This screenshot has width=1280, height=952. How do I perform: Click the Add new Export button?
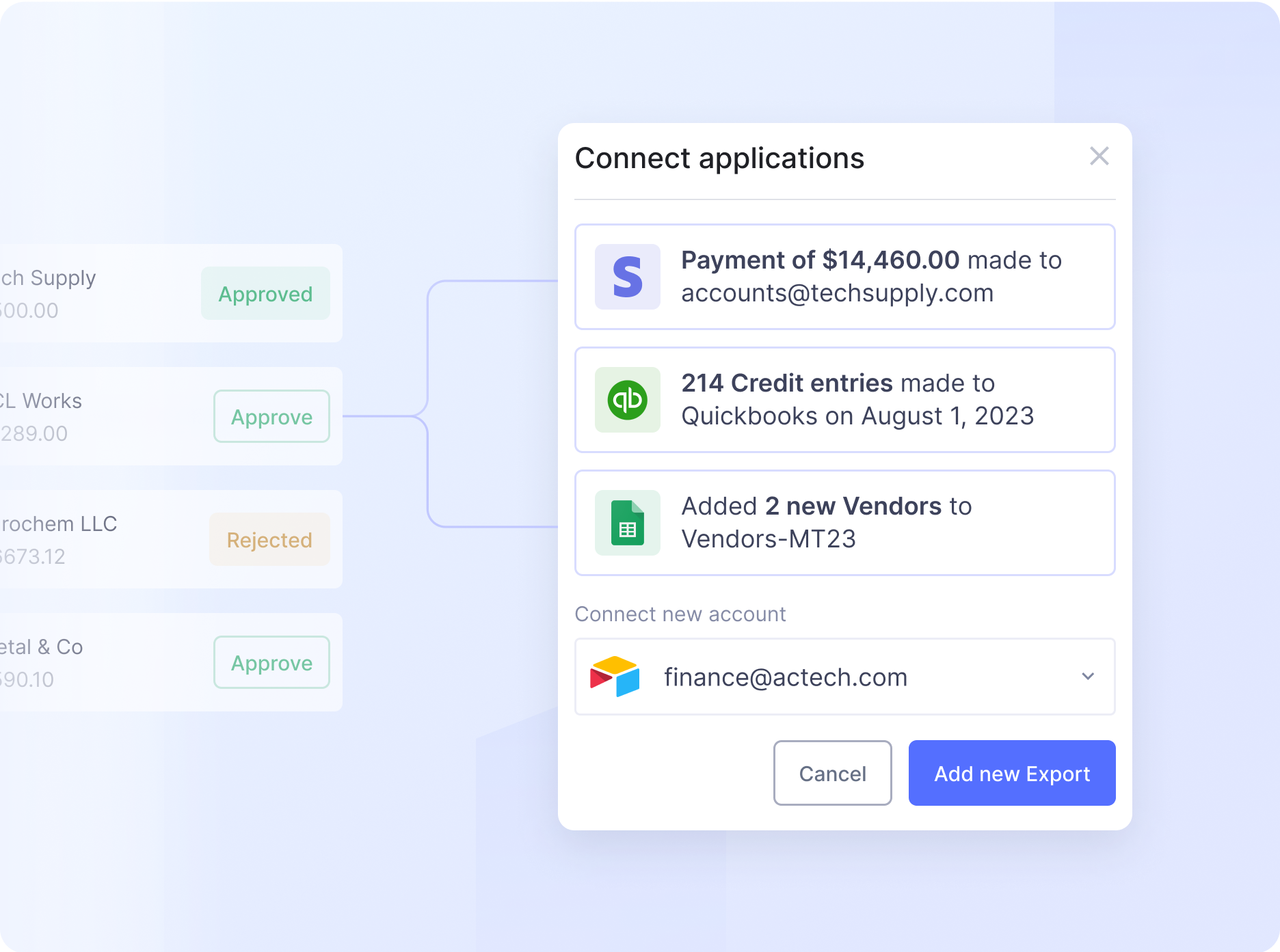click(1011, 773)
